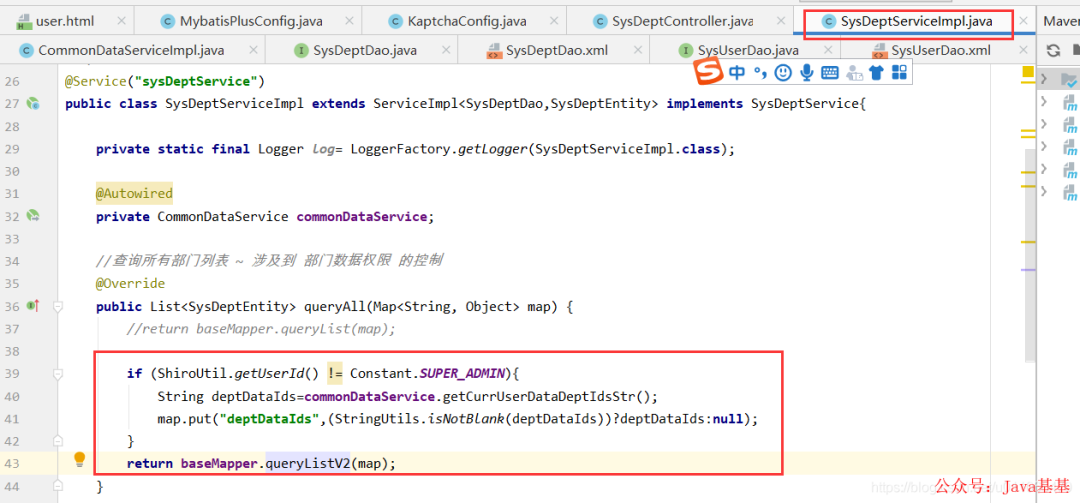The width and height of the screenshot is (1080, 503).
Task: Open the Maven tool window tab
Action: pos(1061,21)
